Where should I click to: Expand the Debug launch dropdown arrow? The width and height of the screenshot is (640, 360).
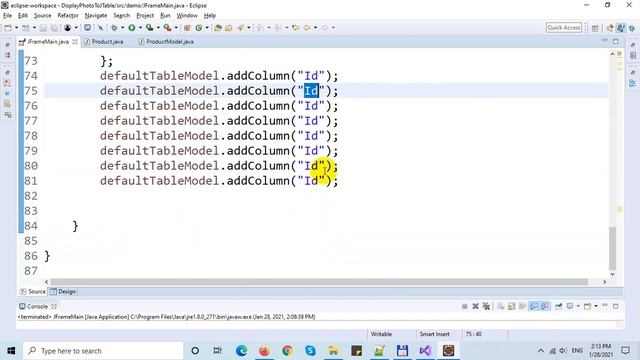tap(122, 28)
